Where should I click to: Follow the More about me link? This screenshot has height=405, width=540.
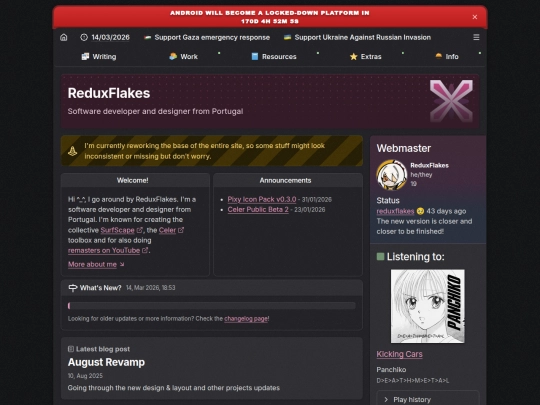point(92,264)
